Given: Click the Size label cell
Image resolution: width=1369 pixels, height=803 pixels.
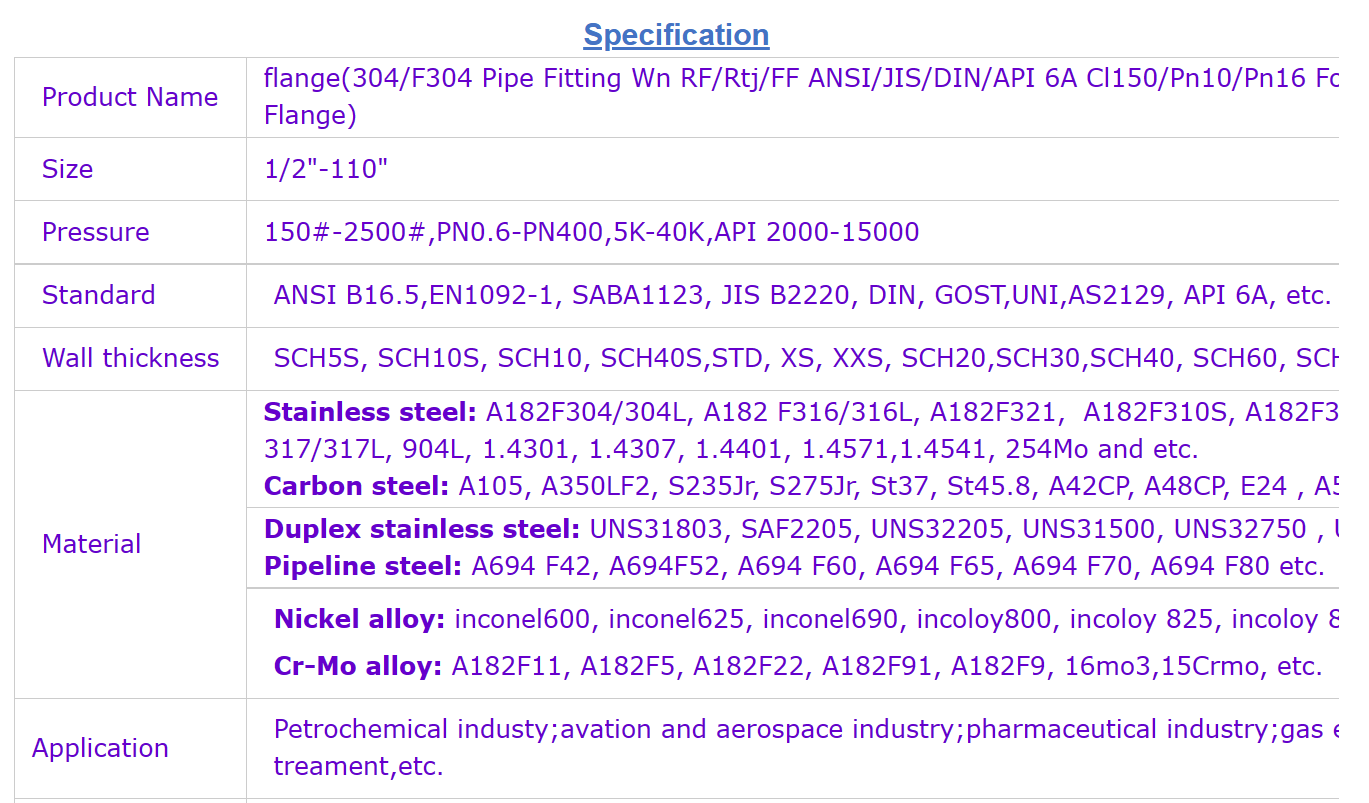Looking at the screenshot, I should [x=67, y=169].
